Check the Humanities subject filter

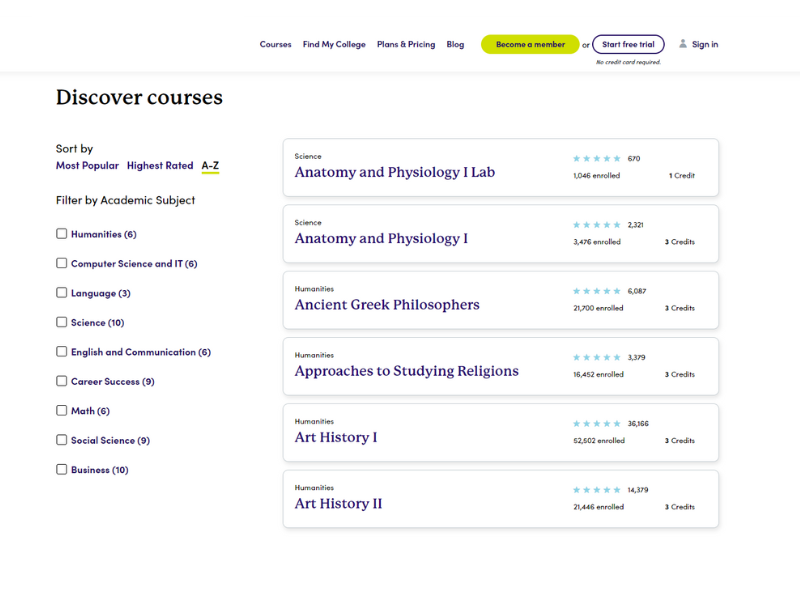pyautogui.click(x=61, y=234)
